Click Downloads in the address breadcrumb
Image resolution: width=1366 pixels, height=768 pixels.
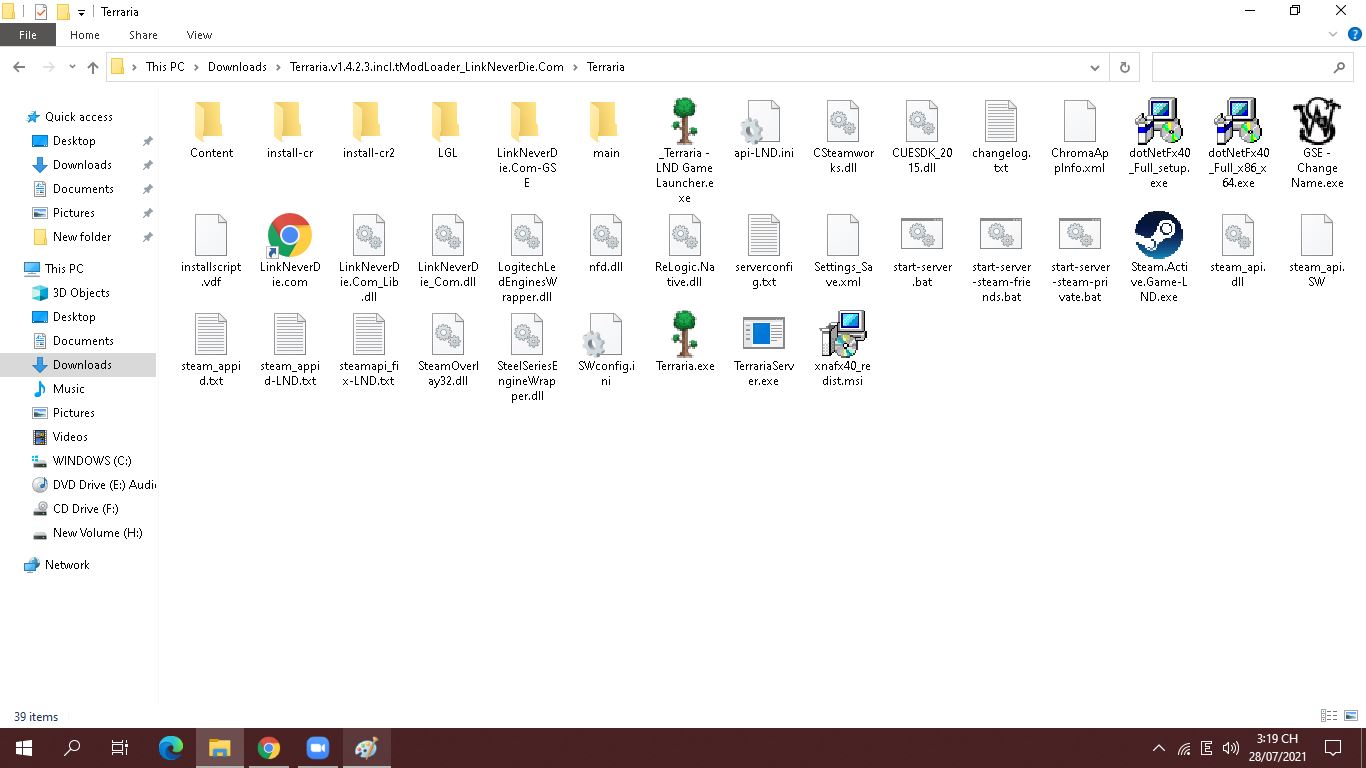tap(237, 67)
